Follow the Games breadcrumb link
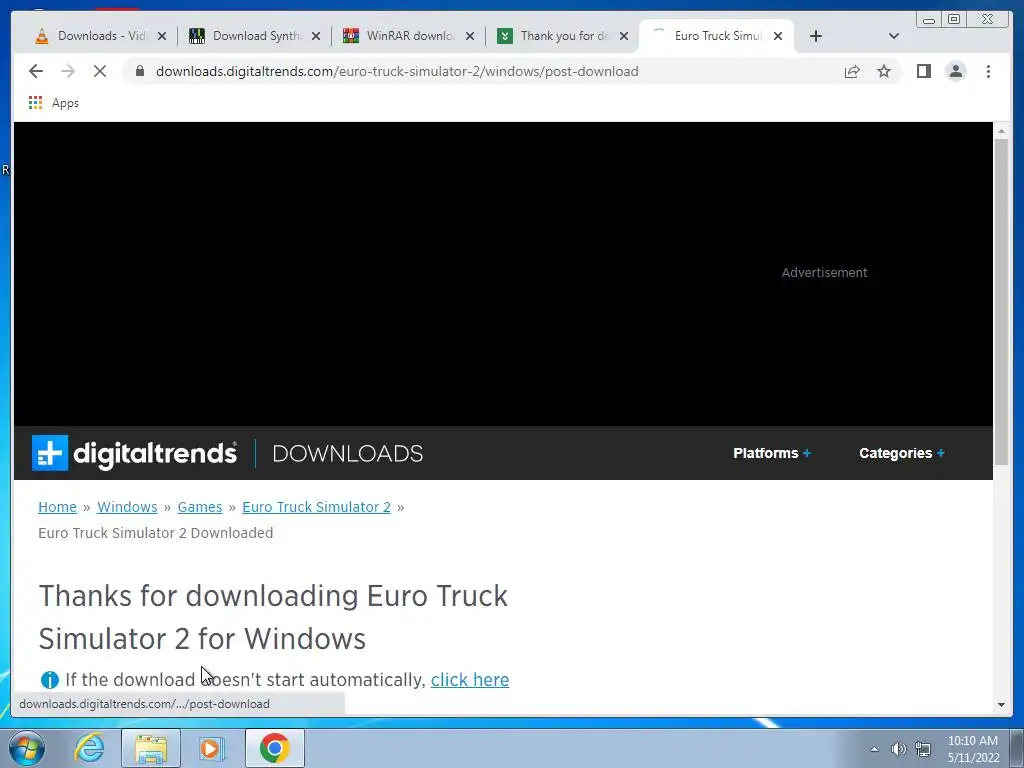The image size is (1024, 768). (200, 507)
